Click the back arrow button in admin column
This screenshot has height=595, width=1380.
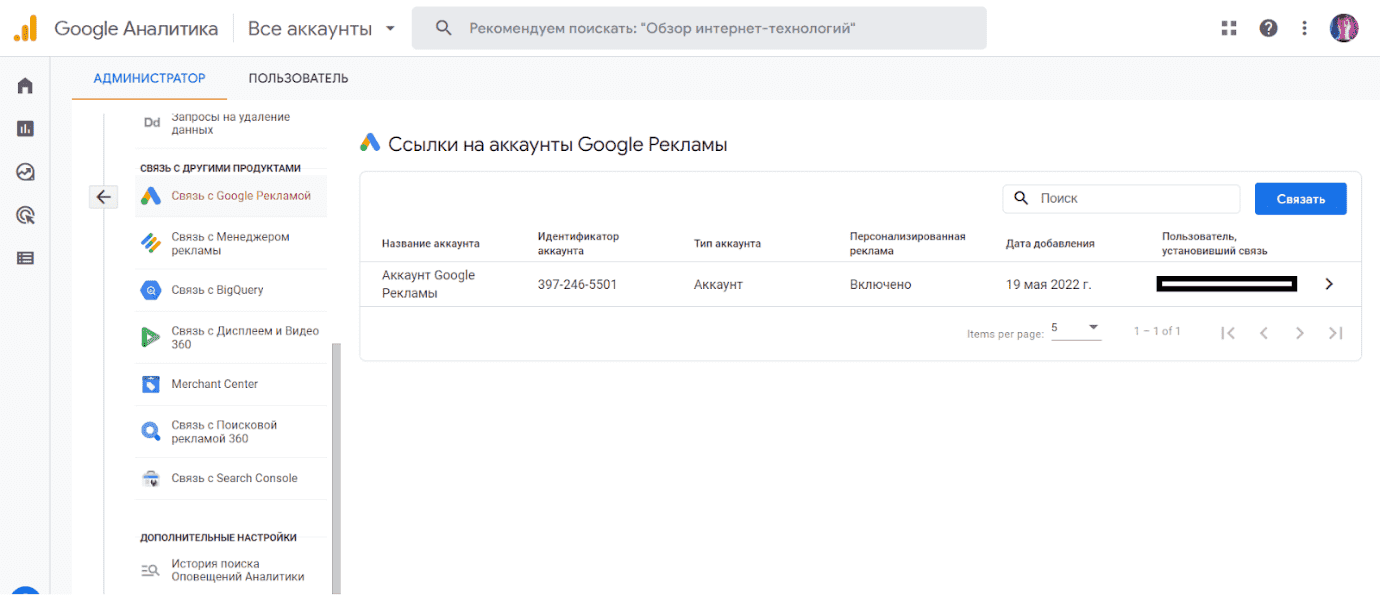104,197
